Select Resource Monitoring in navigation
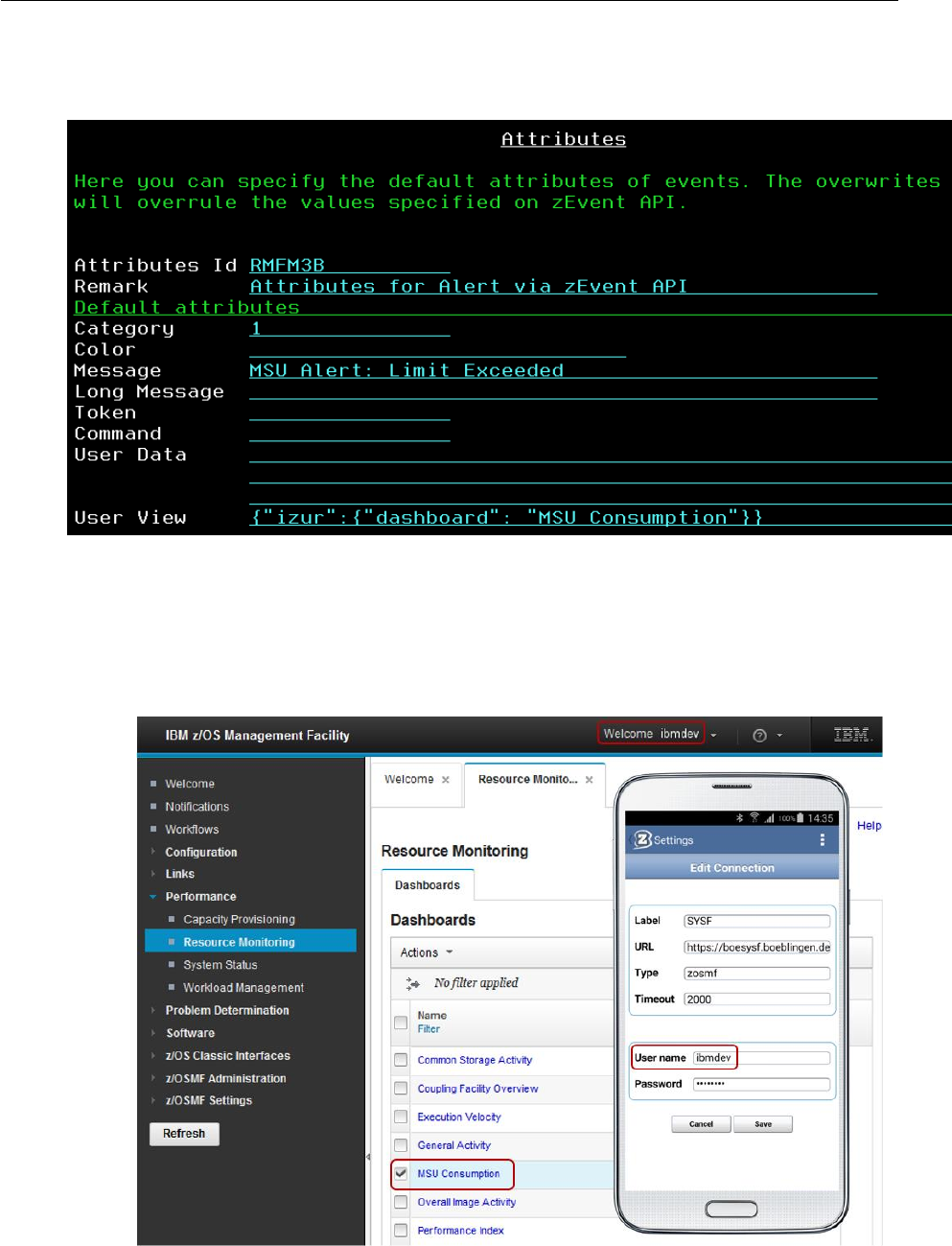The width and height of the screenshot is (952, 1246). pyautogui.click(x=240, y=942)
